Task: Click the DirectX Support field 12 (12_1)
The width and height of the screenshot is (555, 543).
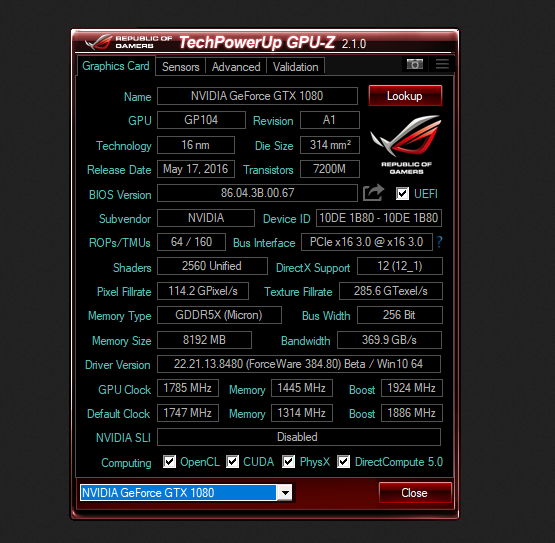Action: click(x=400, y=266)
